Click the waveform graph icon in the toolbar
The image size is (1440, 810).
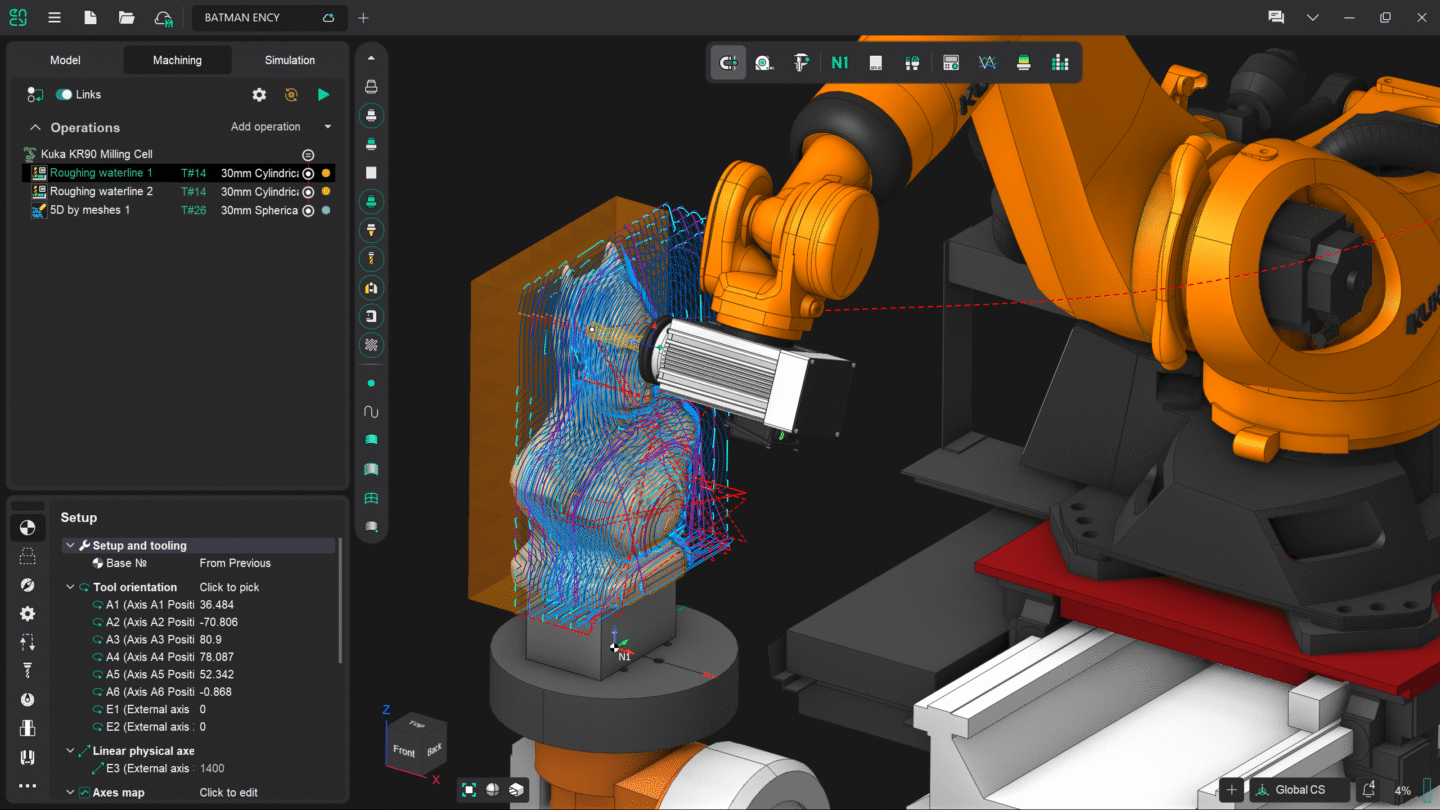point(987,62)
